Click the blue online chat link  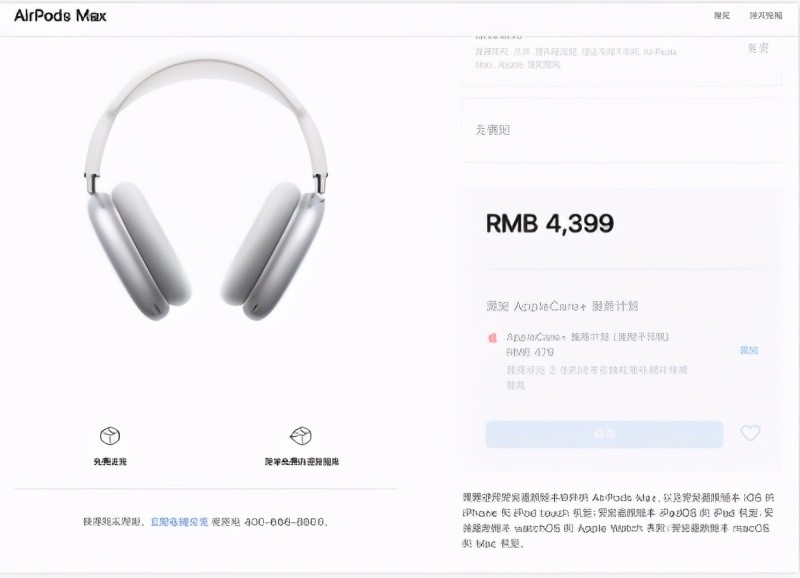coord(179,522)
